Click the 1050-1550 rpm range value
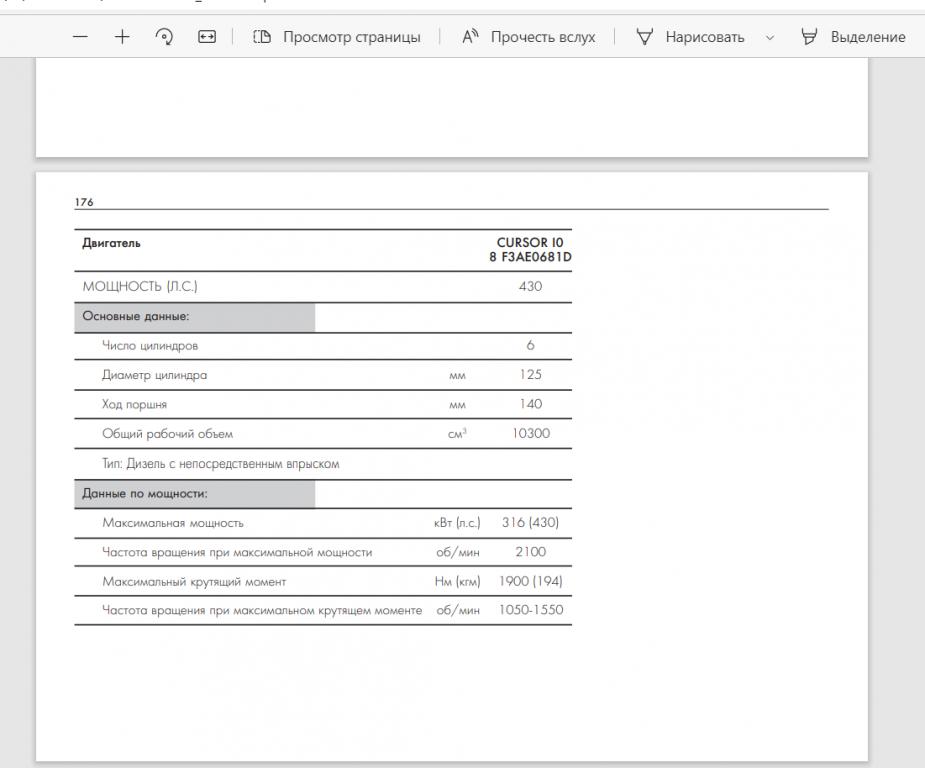Screen dimensions: 925x768 point(530,611)
